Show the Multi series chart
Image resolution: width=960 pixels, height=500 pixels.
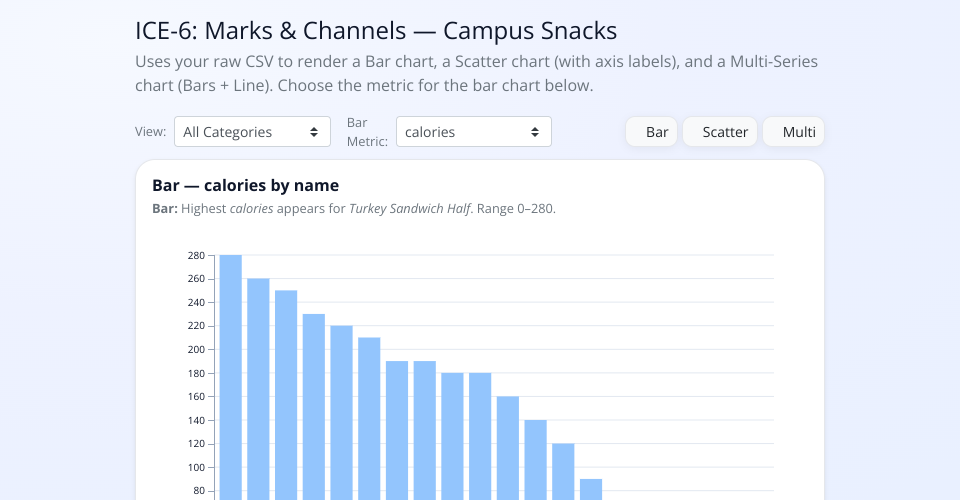click(793, 132)
